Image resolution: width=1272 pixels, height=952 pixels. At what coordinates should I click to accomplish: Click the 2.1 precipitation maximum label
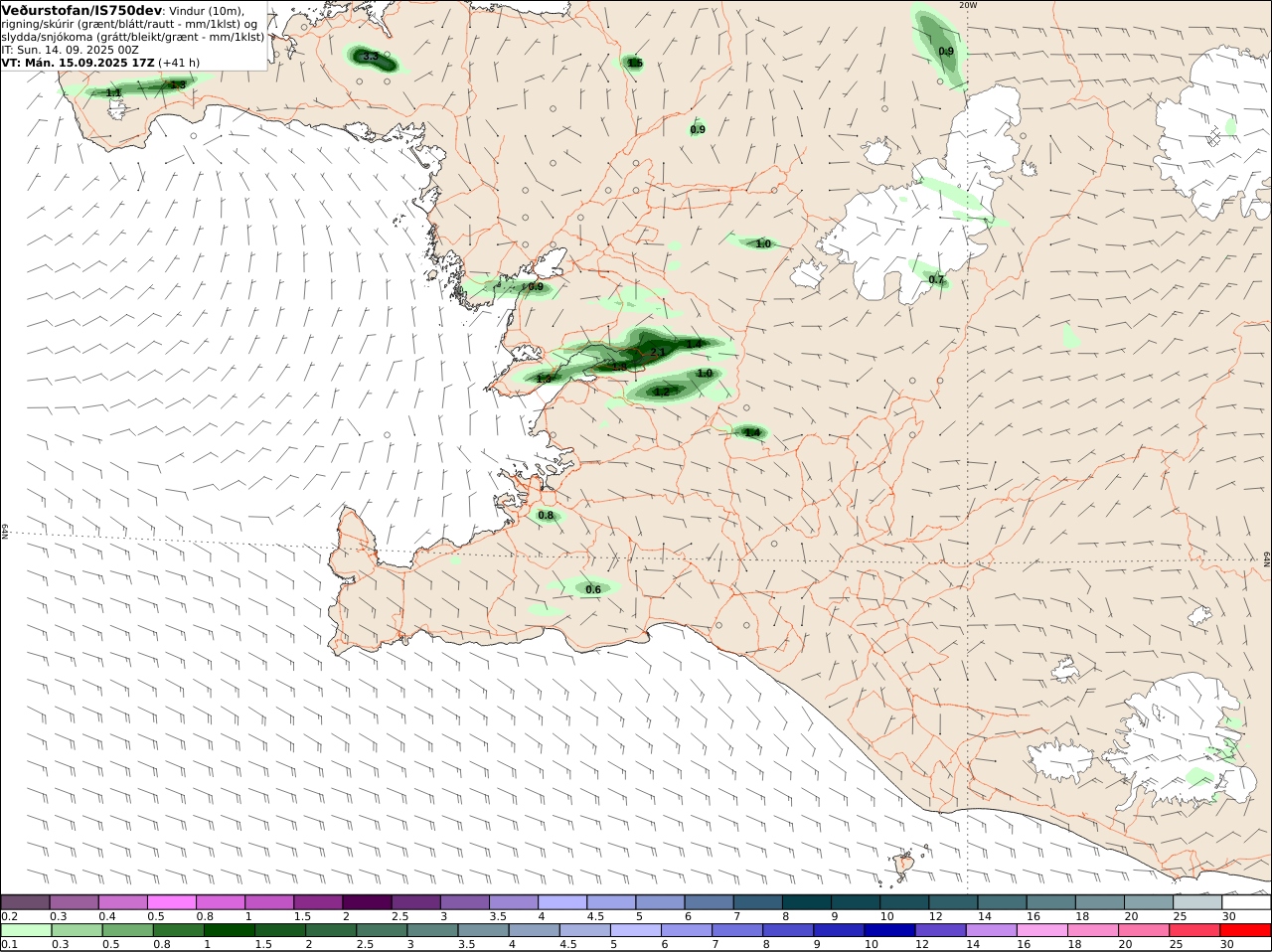[x=657, y=352]
